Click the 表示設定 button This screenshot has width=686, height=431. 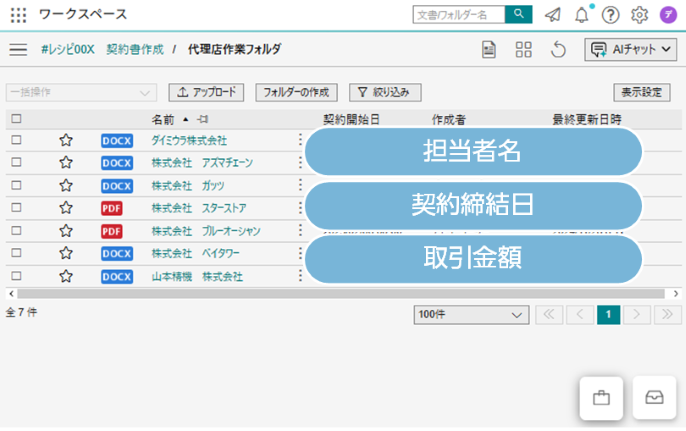coord(641,92)
